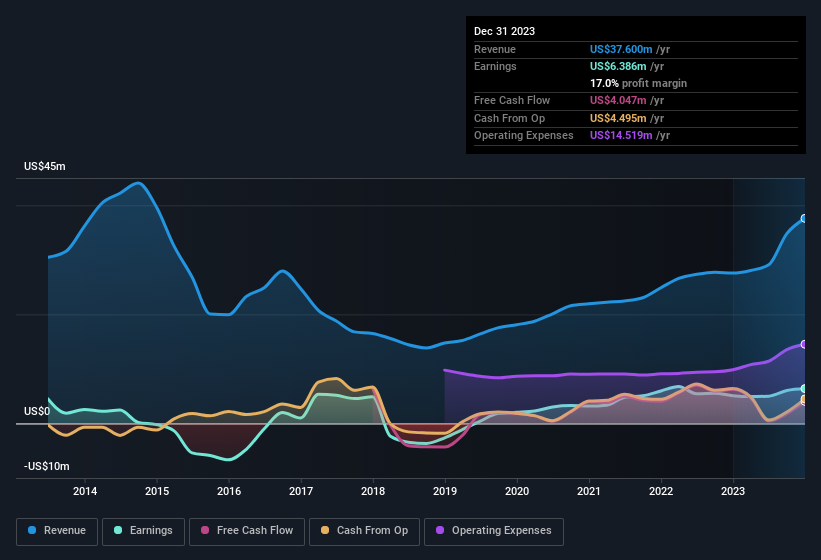Click the 2023 x-axis year label
This screenshot has height=560, width=821.
click(x=733, y=491)
